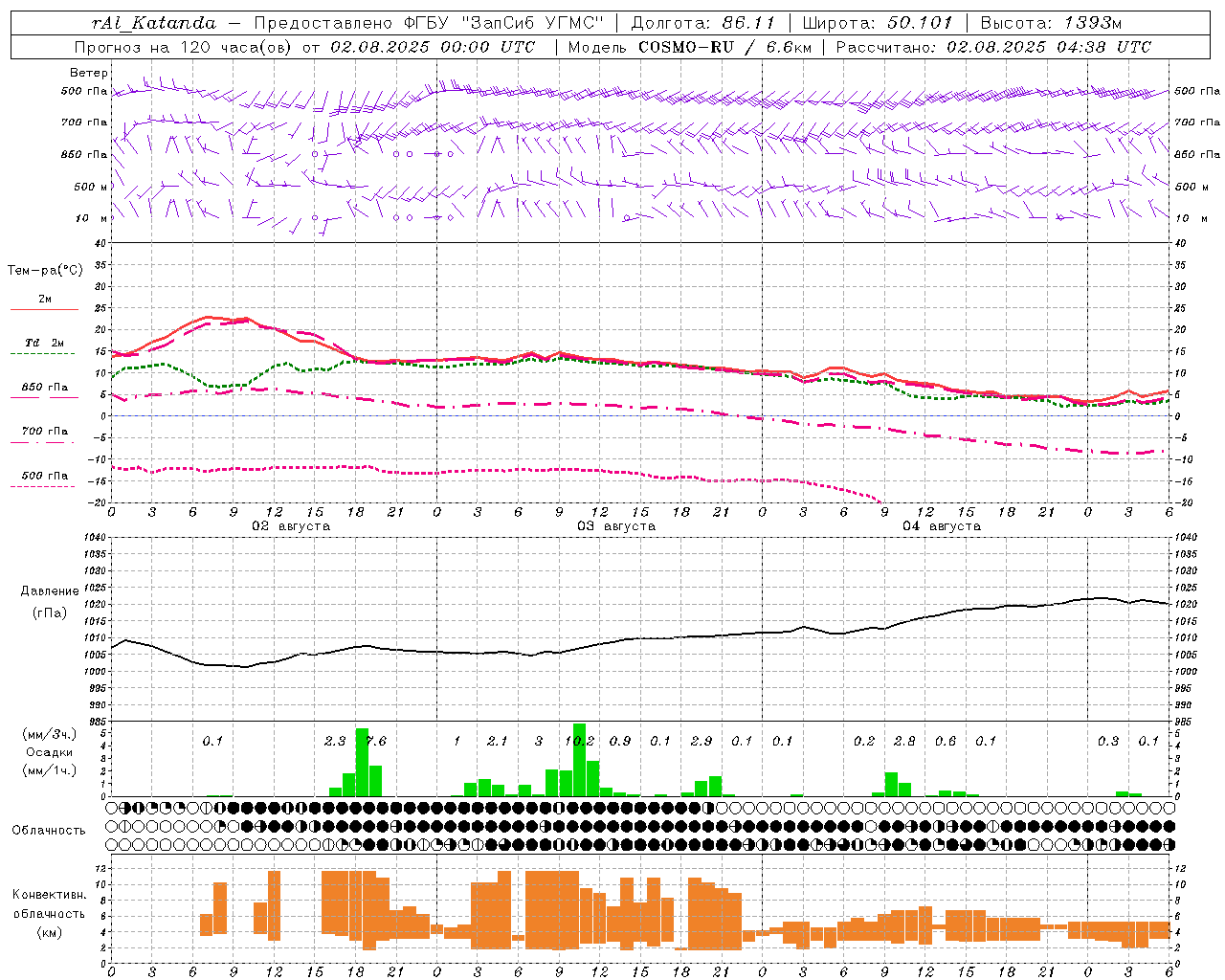Screen dimensions: 1225x980
Task: Click the Облачность cloud cover label
Action: [x=49, y=831]
